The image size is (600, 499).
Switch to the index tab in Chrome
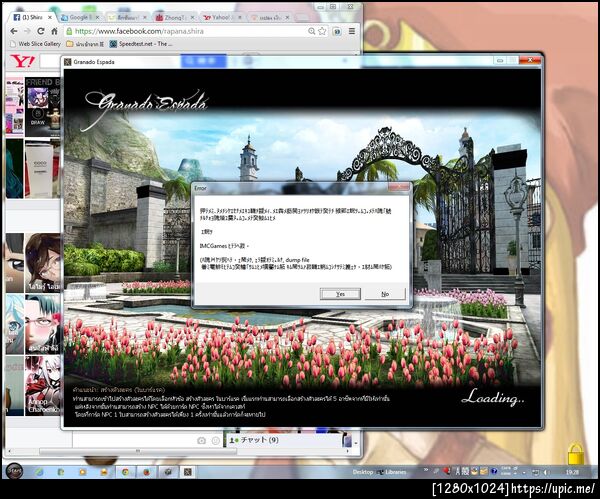(x=268, y=18)
